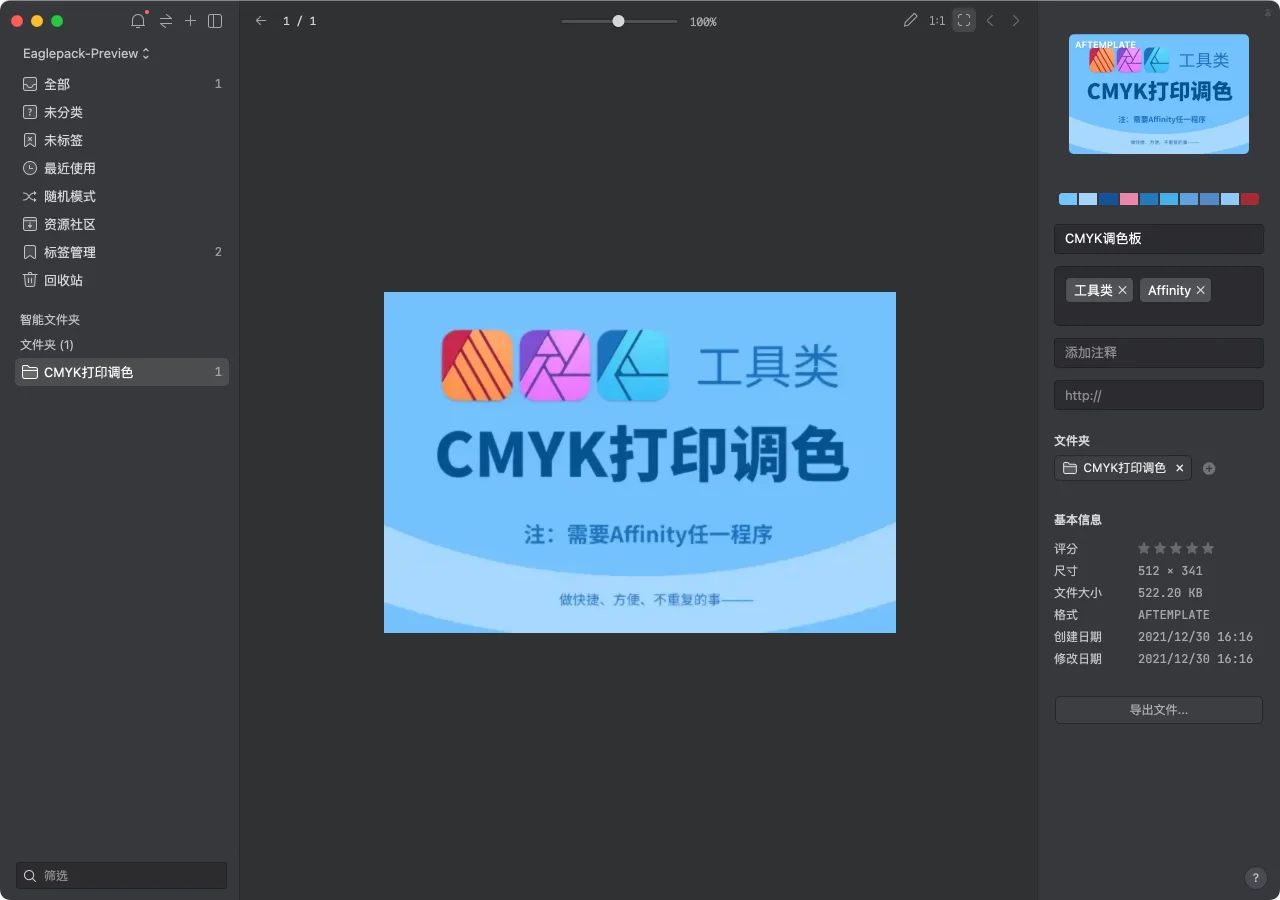1280x900 pixels.
Task: Click the 文件夹 (1) section header
Action: click(x=47, y=344)
